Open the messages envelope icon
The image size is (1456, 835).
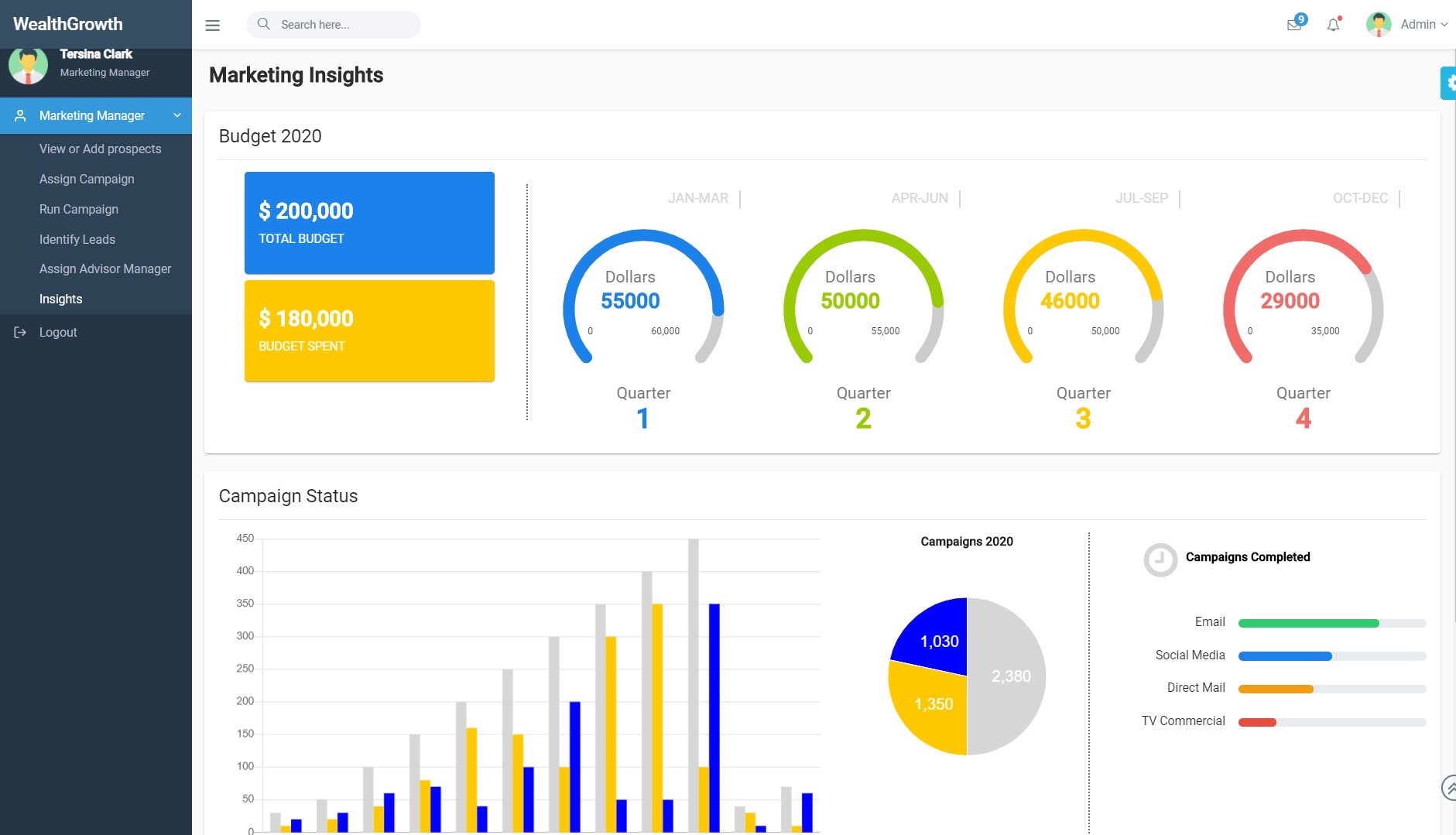1293,25
